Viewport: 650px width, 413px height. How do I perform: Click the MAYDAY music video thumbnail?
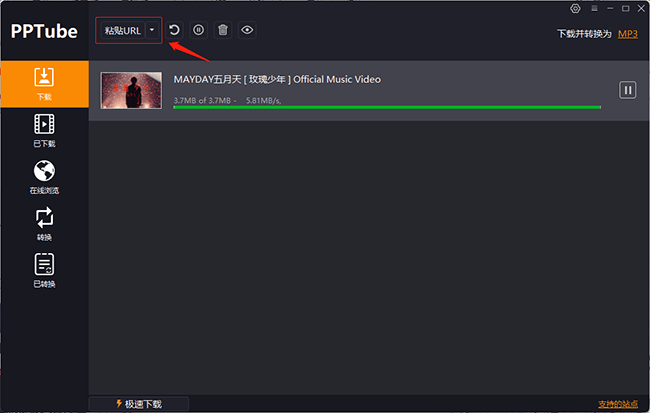(131, 90)
